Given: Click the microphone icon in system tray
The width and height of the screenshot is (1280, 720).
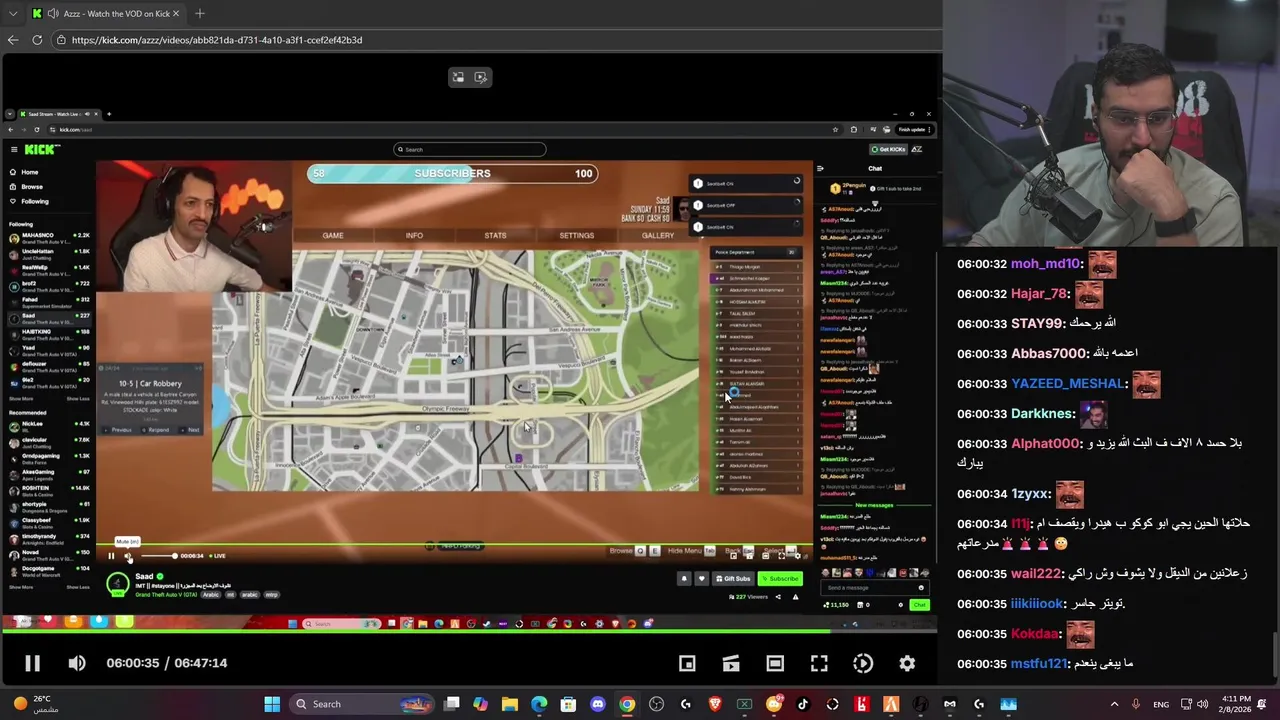Looking at the screenshot, I should (x=1137, y=704).
